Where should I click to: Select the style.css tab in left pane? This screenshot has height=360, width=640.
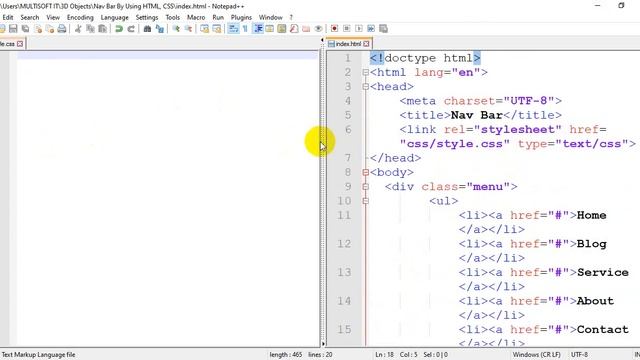(x=7, y=44)
